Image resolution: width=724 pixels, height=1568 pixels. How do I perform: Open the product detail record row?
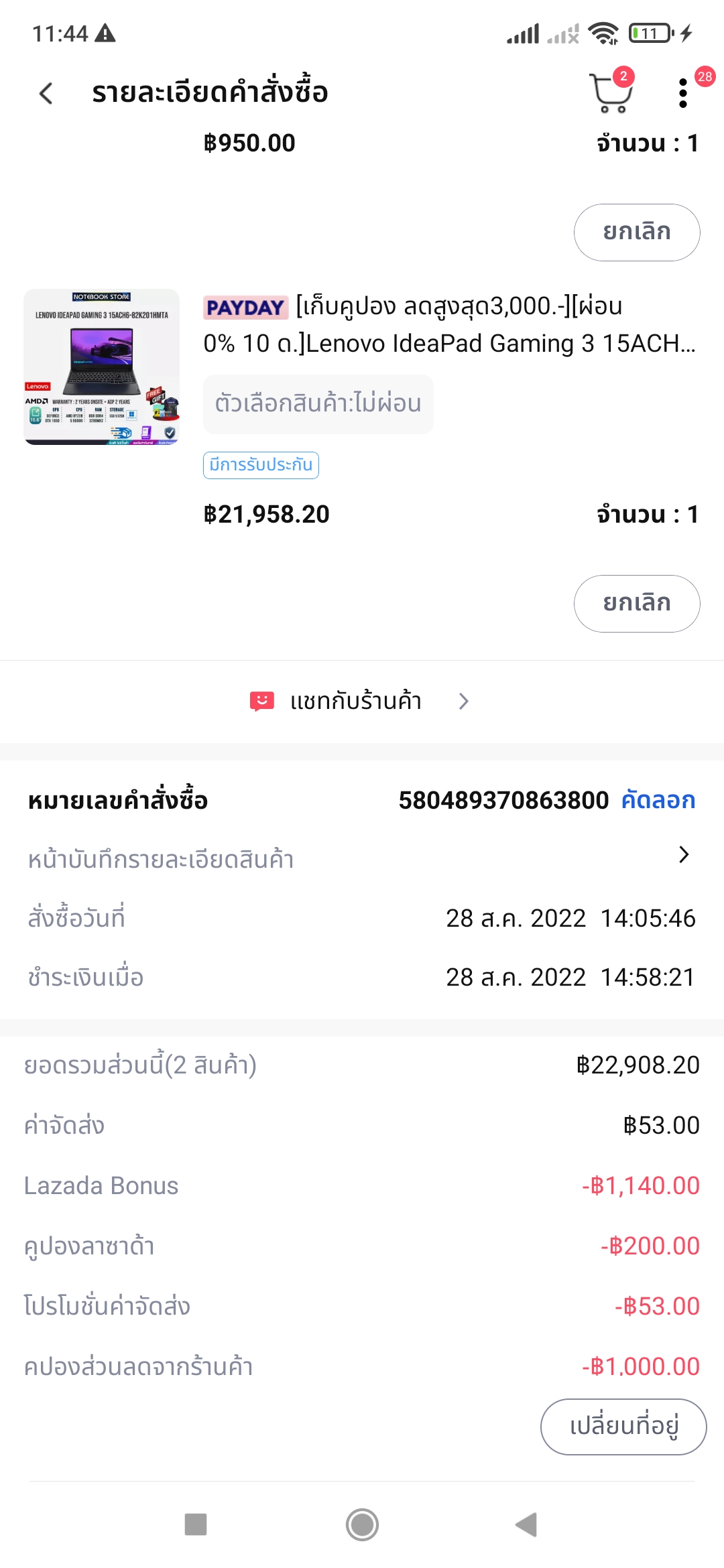coord(161,859)
